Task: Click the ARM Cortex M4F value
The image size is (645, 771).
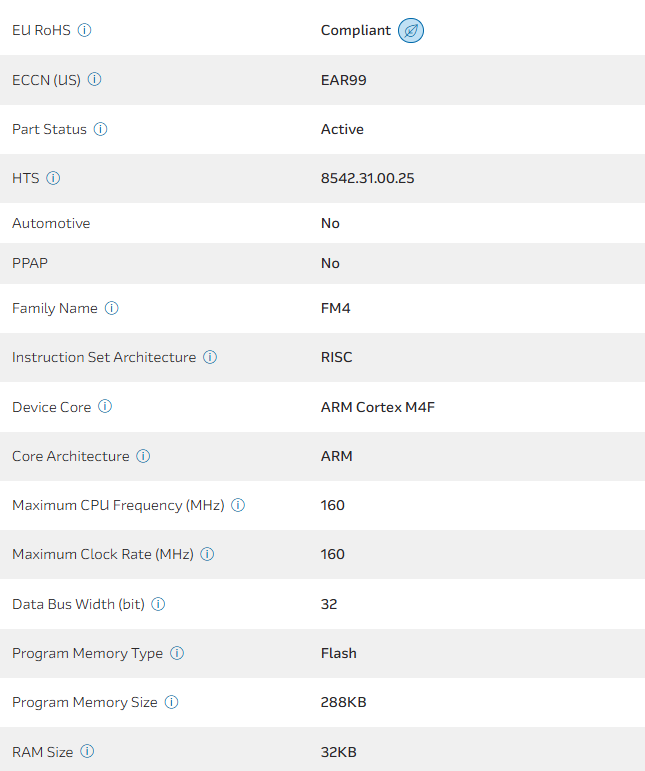Action: (377, 407)
